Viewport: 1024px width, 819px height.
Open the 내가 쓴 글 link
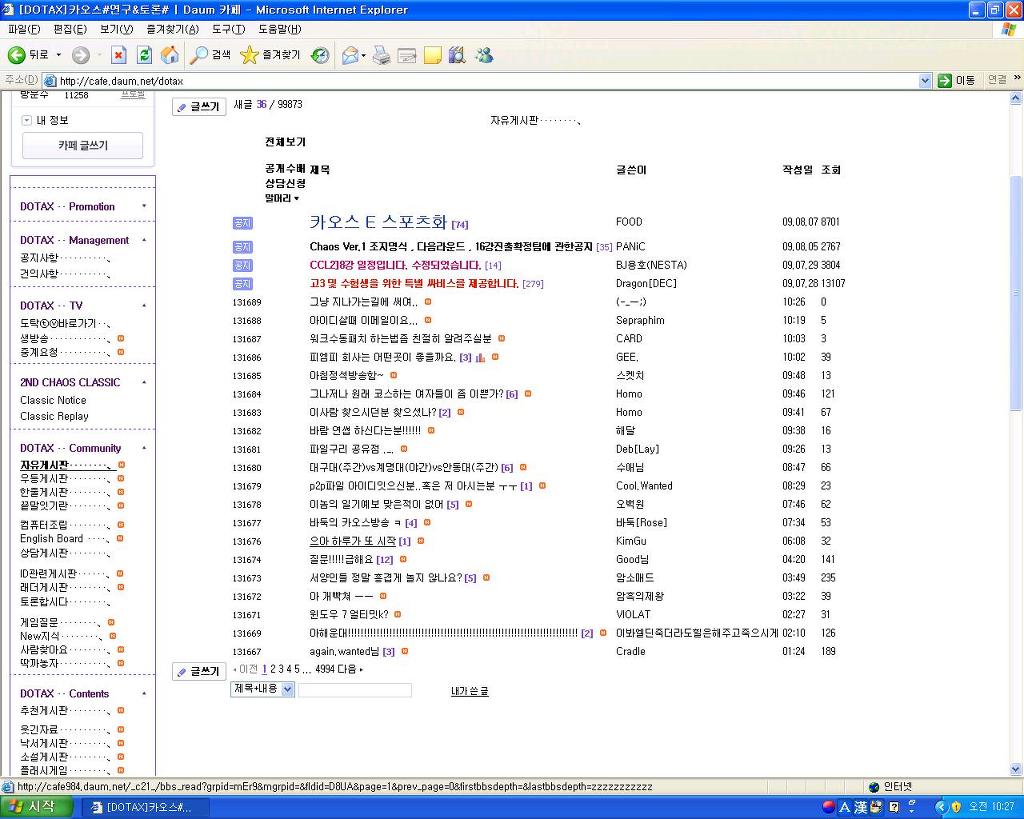[x=470, y=691]
